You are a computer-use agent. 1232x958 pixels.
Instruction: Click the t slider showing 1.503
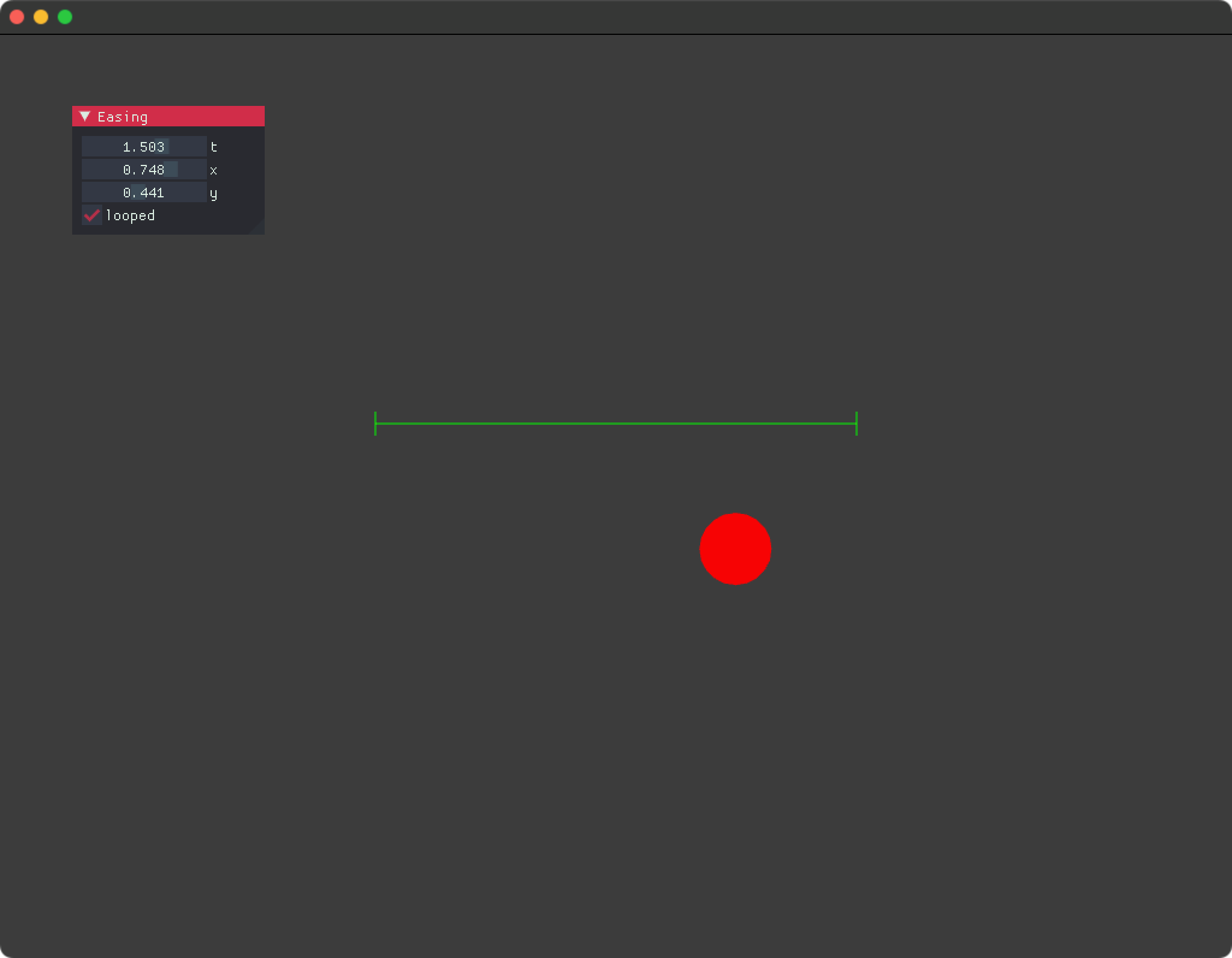(x=144, y=146)
